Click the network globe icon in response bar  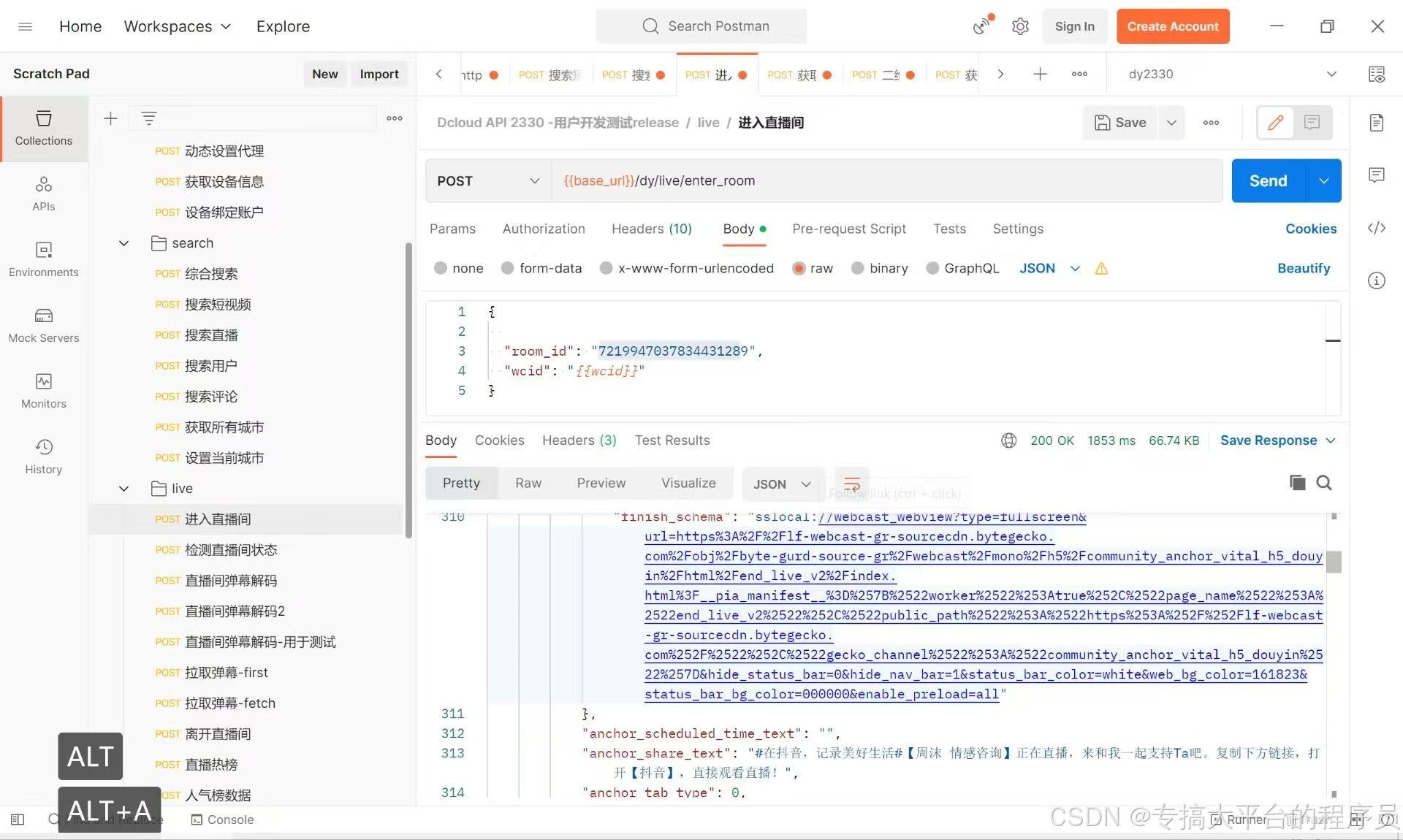coord(1009,440)
